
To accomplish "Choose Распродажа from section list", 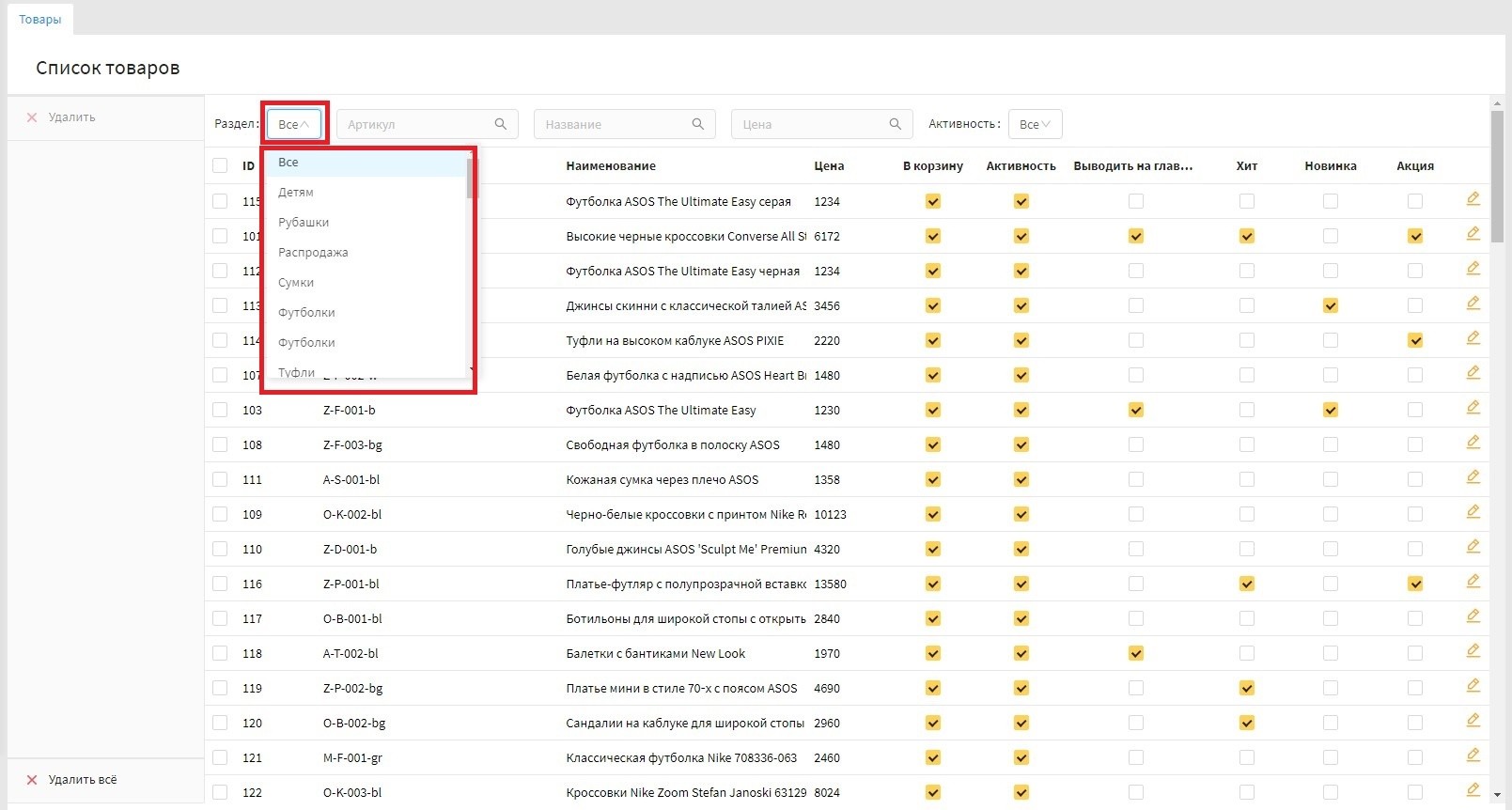I will (313, 253).
